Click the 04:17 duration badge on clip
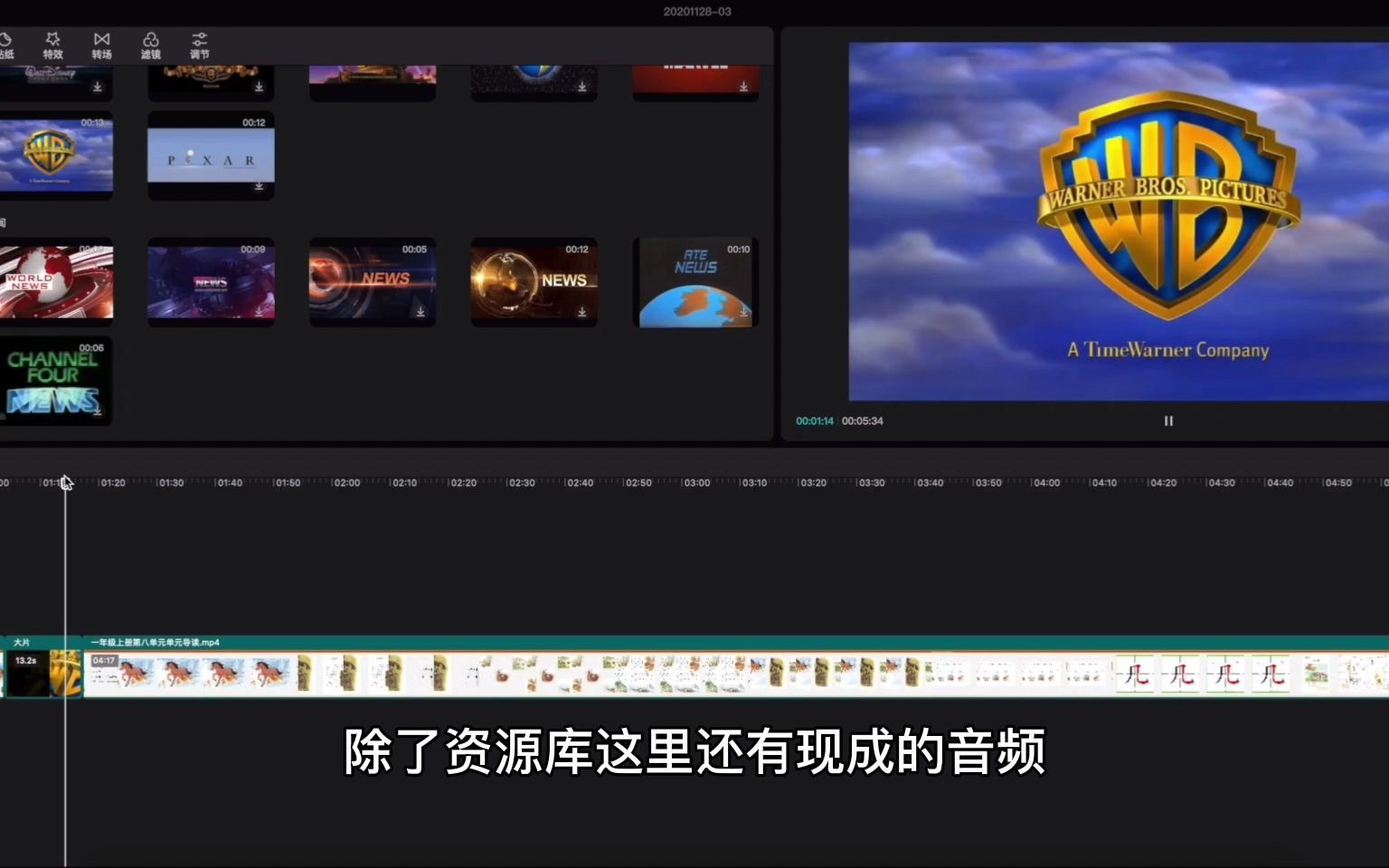 click(104, 661)
